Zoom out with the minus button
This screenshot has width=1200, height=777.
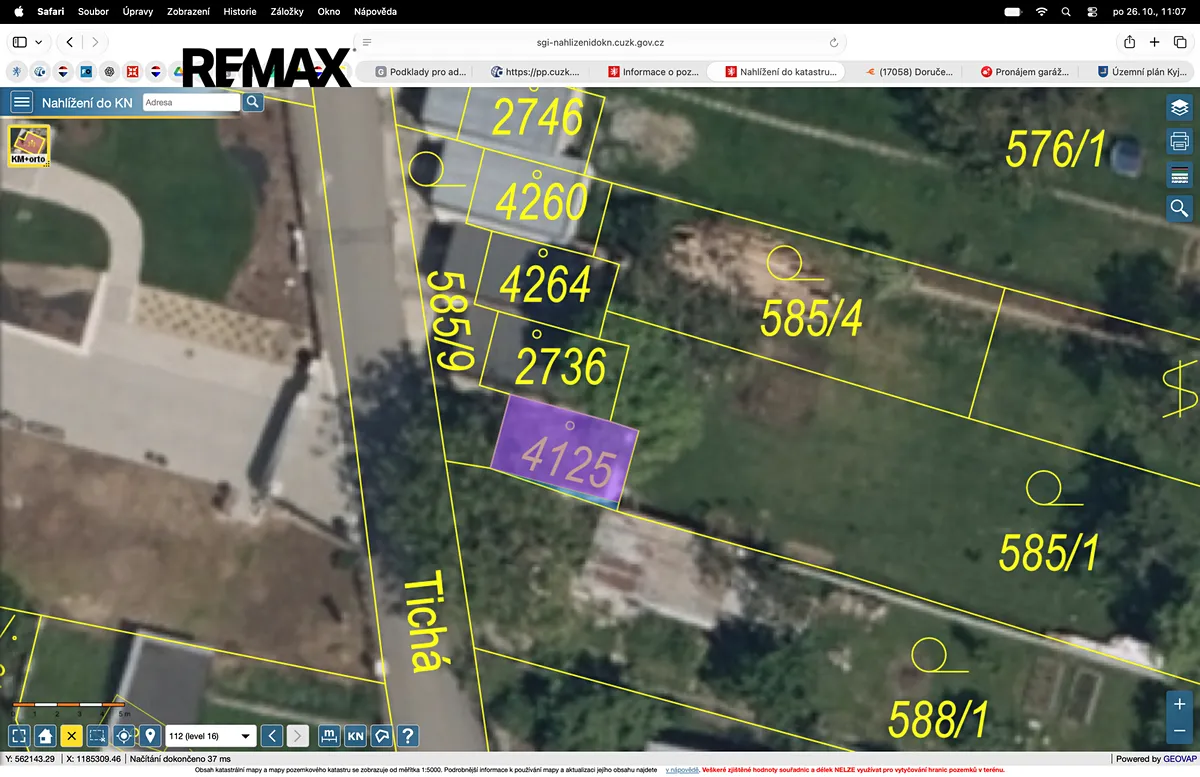point(1179,730)
